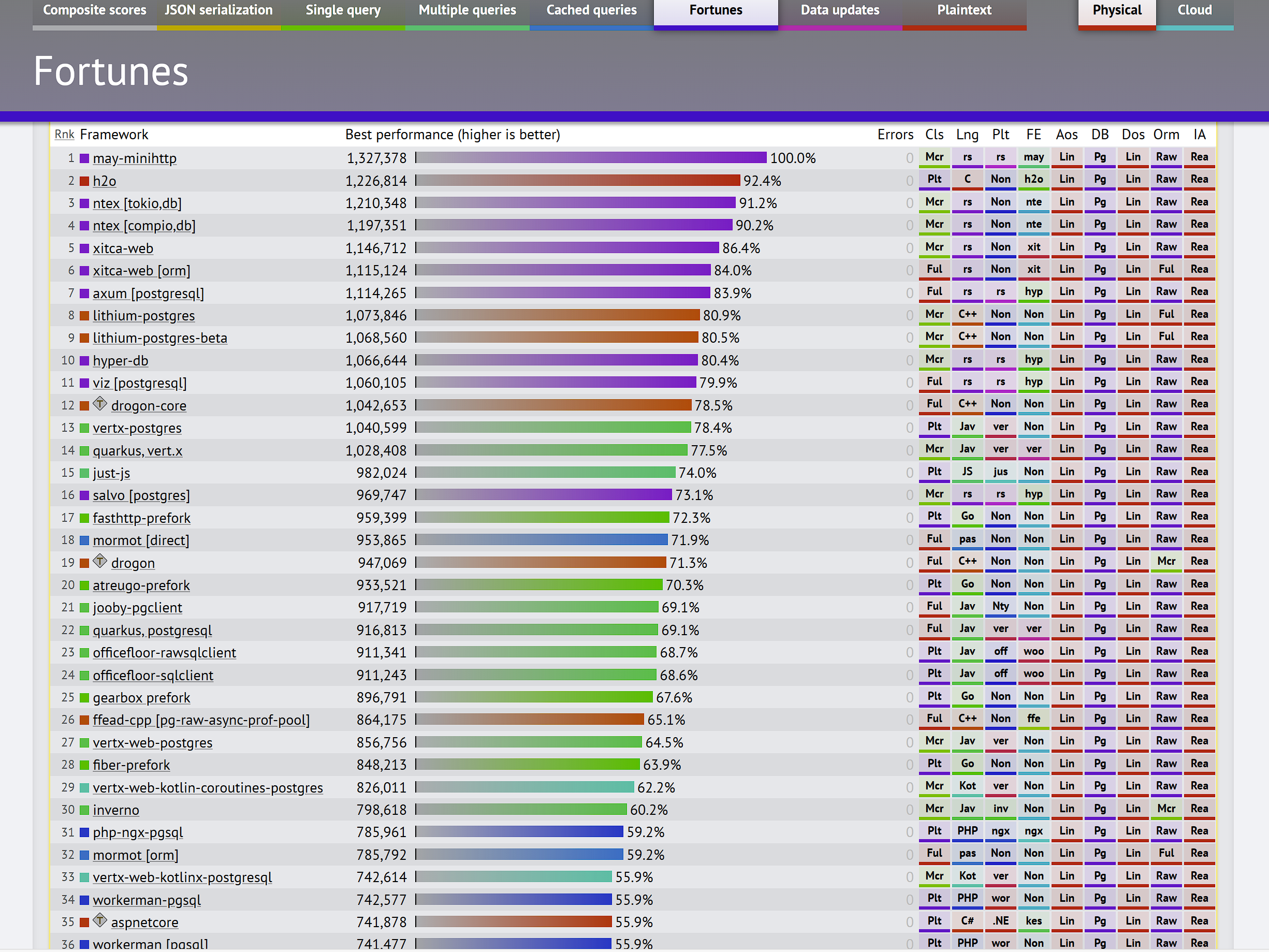Click Mcr classification tag on may-minihttp row
Image resolution: width=1269 pixels, height=952 pixels.
point(935,158)
